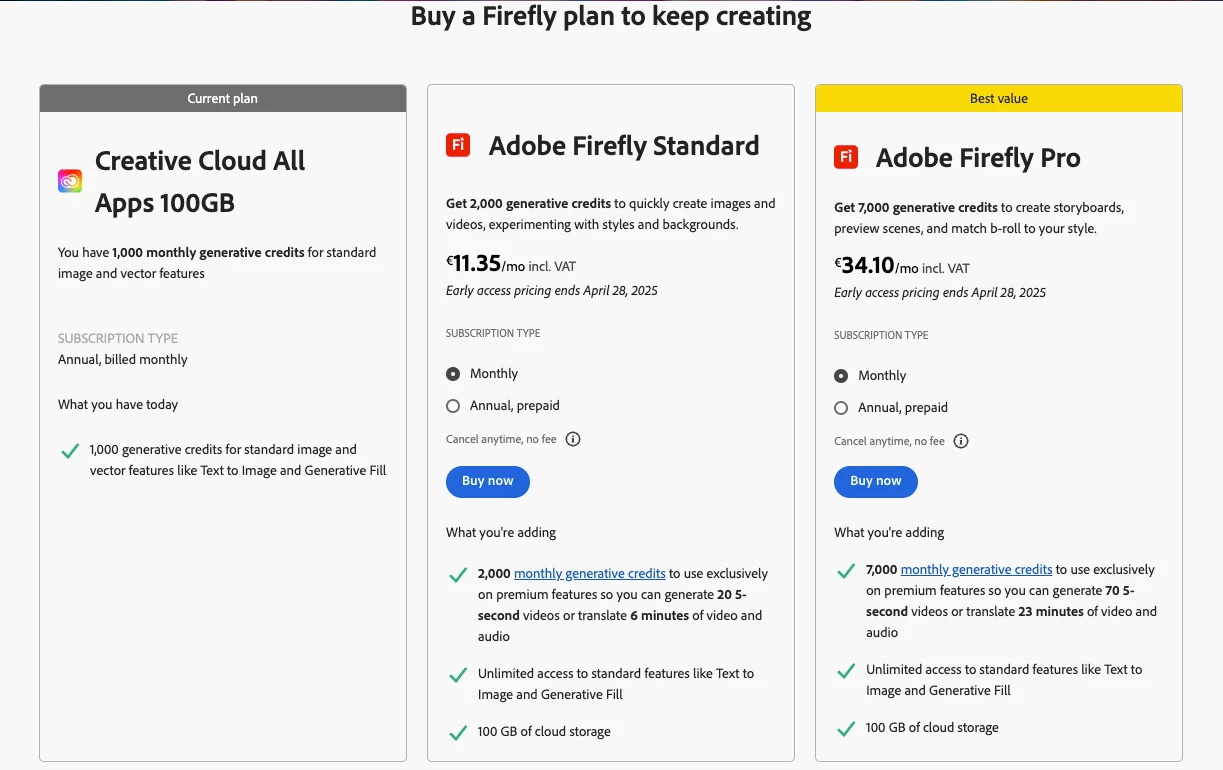This screenshot has height=770, width=1223.
Task: Open monthly generative credits link in Pro
Action: click(976, 570)
